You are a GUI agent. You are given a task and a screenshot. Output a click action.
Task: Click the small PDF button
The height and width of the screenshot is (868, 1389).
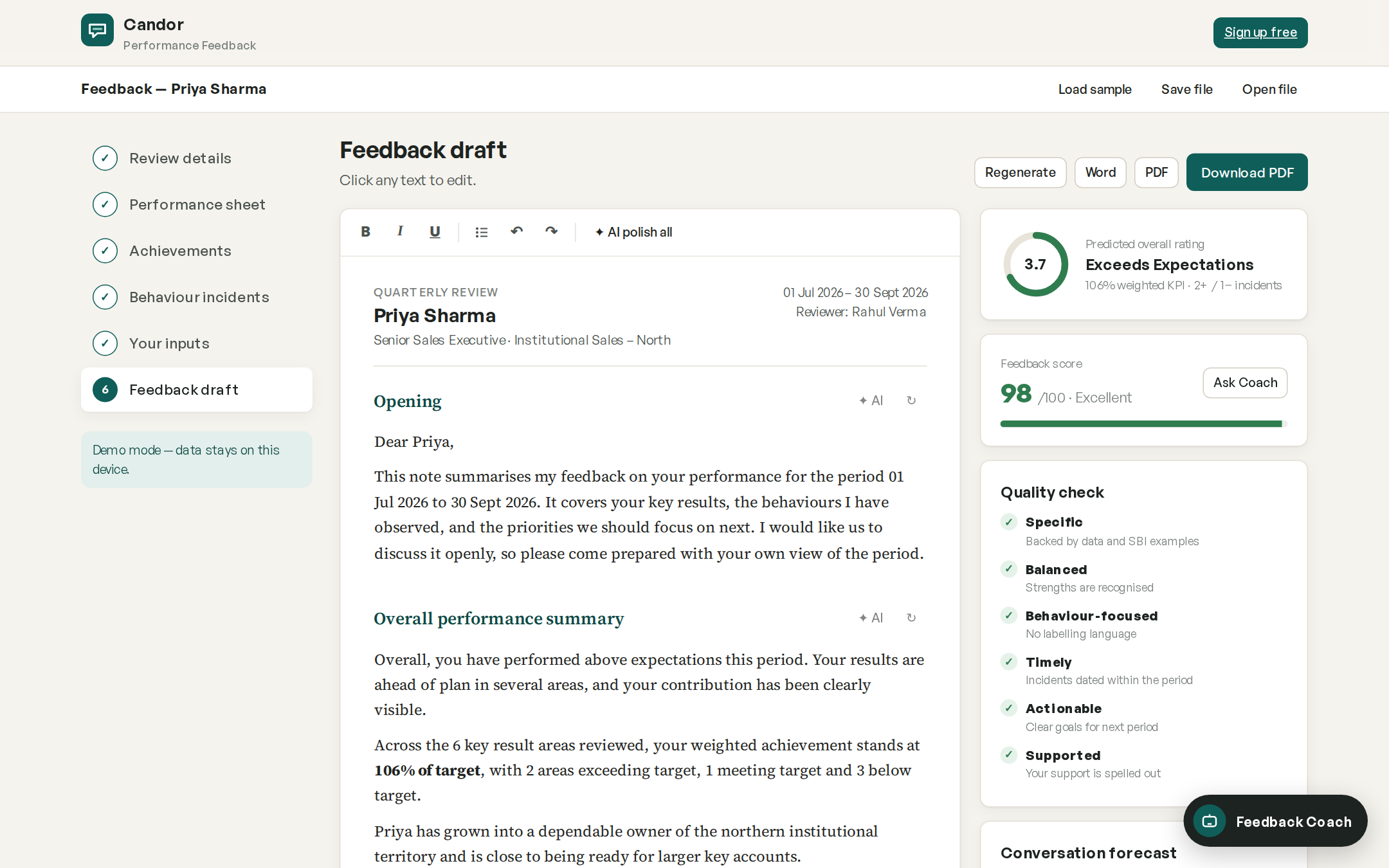click(1156, 172)
